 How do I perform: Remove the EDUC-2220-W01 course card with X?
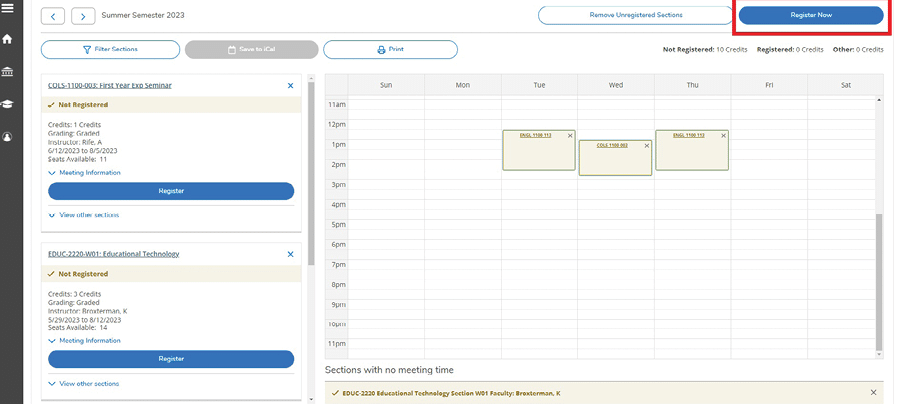tap(291, 254)
